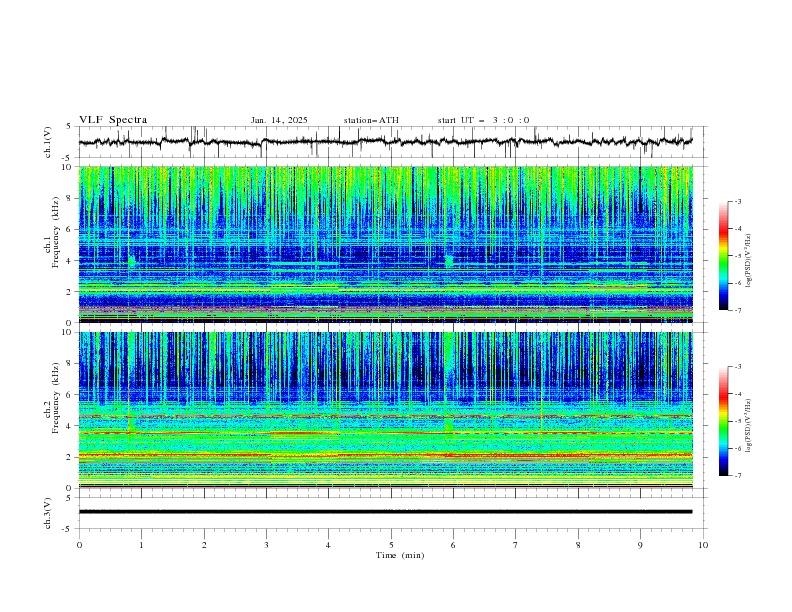Click the time axis tick label '3'
Image resolution: width=792 pixels, height=612 pixels.
pyautogui.click(x=266, y=545)
